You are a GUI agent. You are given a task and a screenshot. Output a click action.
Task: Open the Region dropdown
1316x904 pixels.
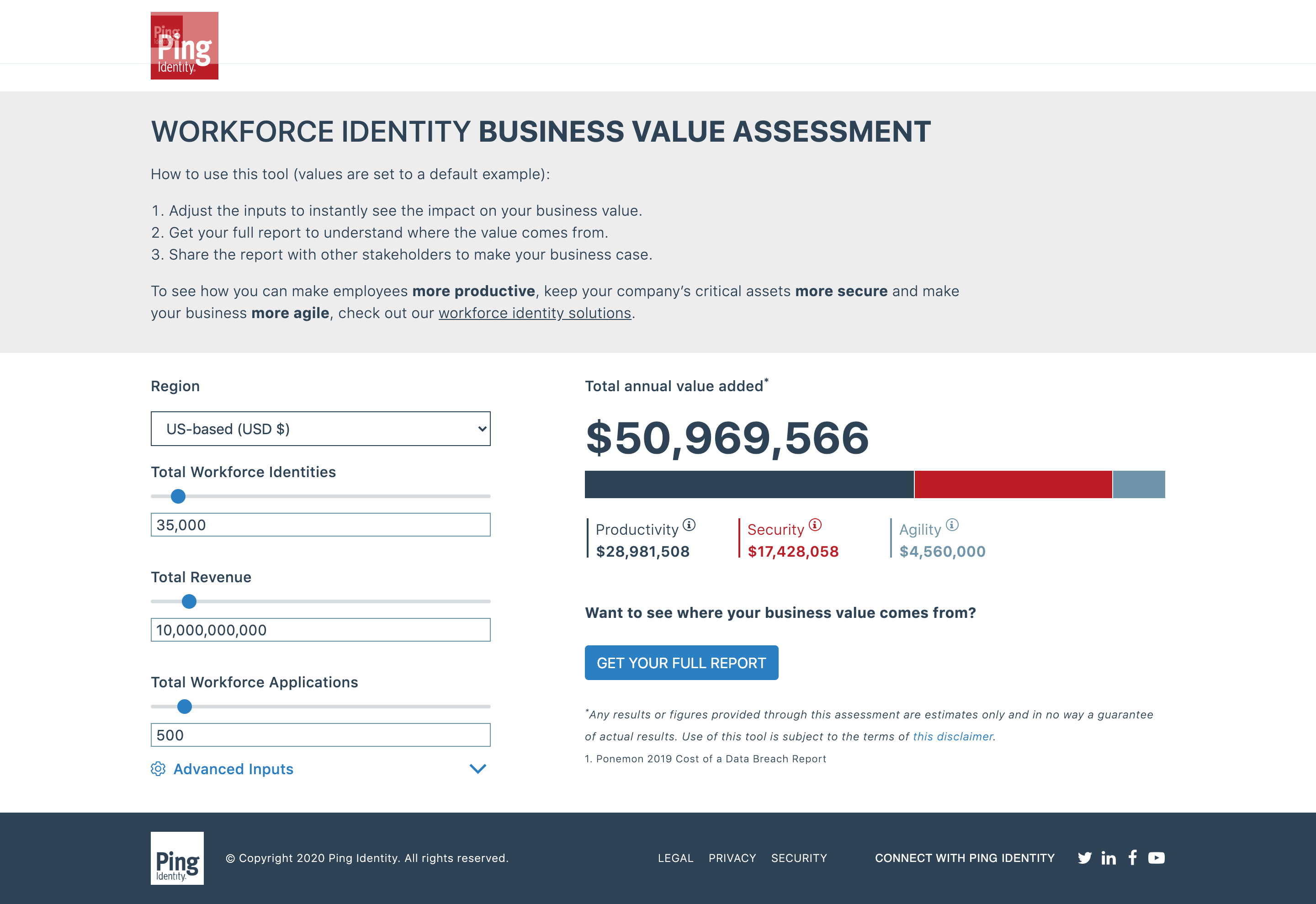click(320, 429)
